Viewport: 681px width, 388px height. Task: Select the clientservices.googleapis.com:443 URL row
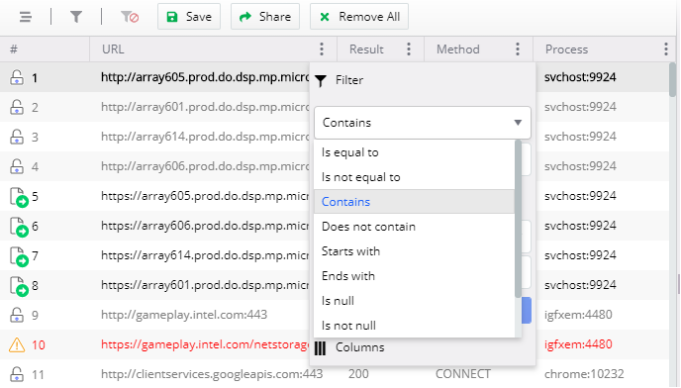click(x=212, y=374)
